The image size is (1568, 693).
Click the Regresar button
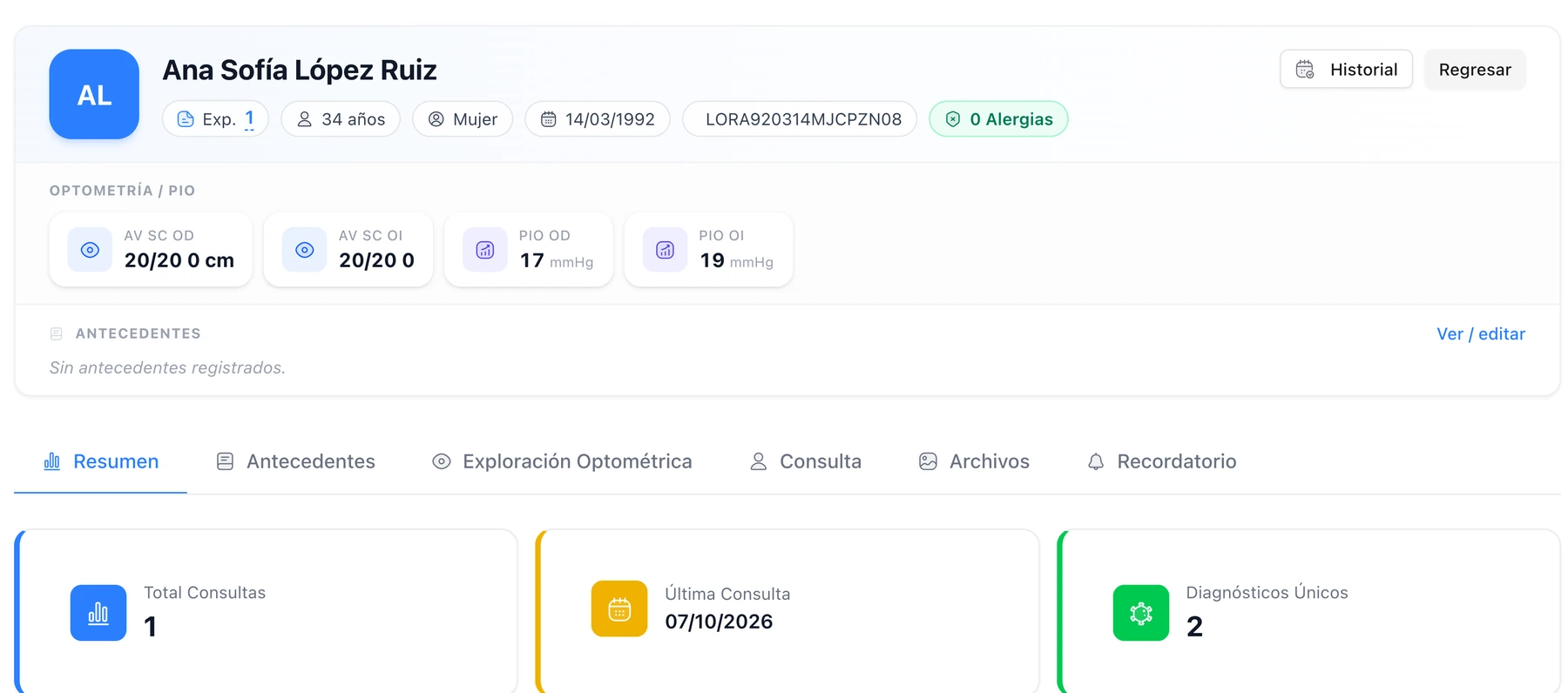point(1475,70)
